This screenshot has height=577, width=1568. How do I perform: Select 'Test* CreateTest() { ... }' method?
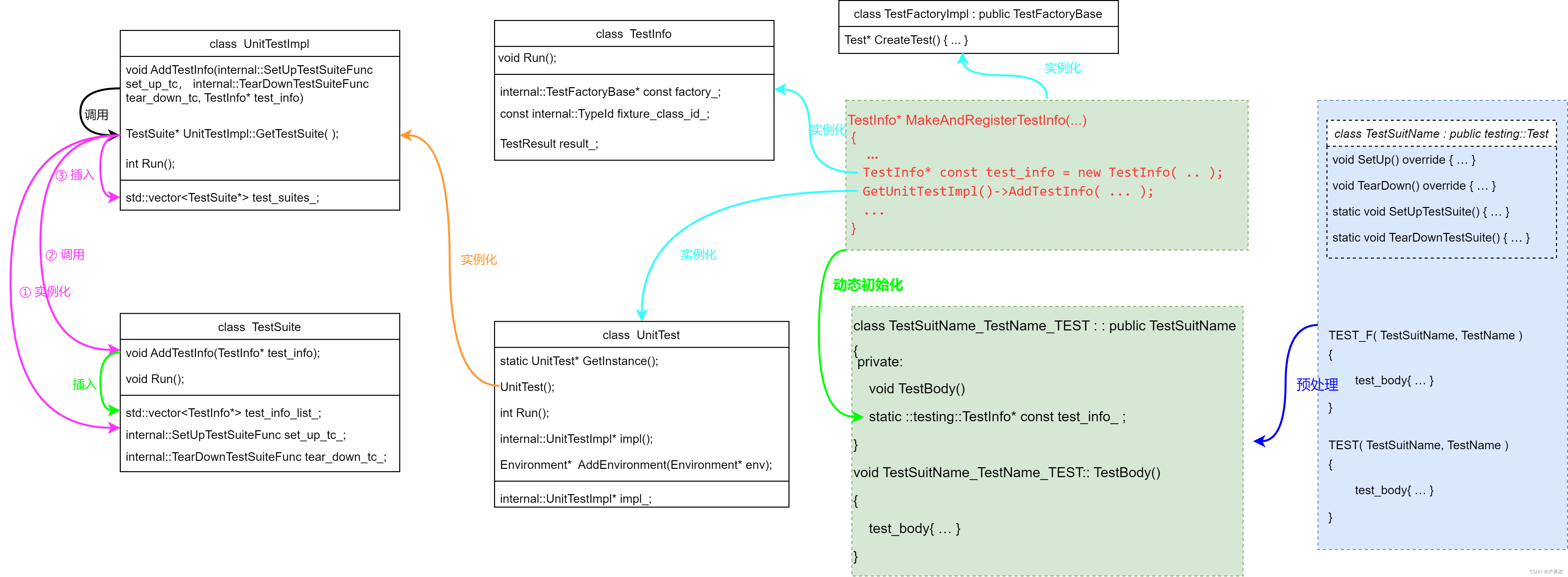click(x=906, y=40)
